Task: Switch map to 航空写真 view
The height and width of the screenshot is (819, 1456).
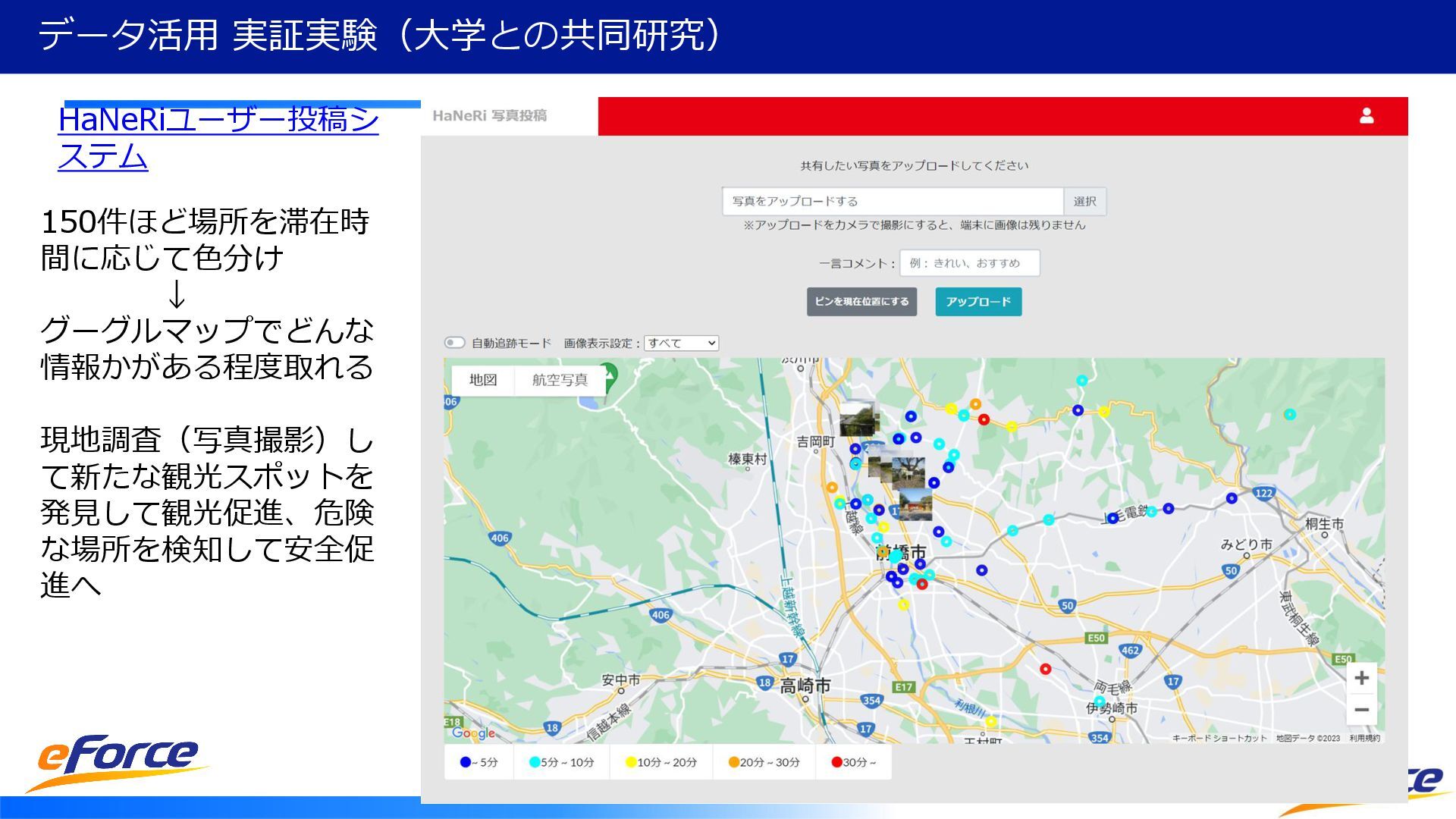Action: (560, 380)
